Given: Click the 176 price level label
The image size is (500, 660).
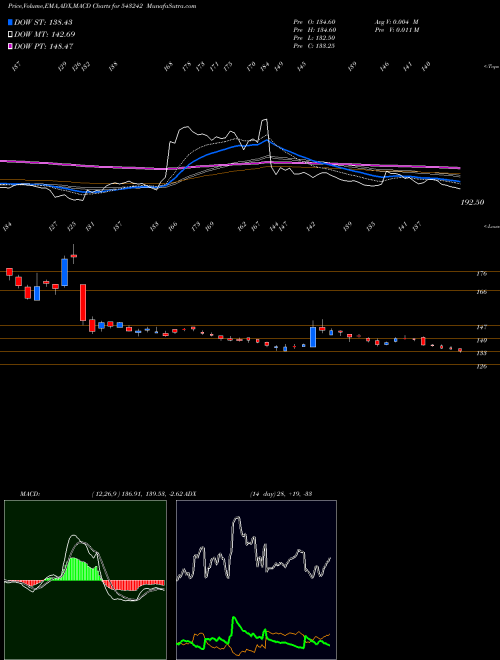Looking at the screenshot, I should pos(482,274).
